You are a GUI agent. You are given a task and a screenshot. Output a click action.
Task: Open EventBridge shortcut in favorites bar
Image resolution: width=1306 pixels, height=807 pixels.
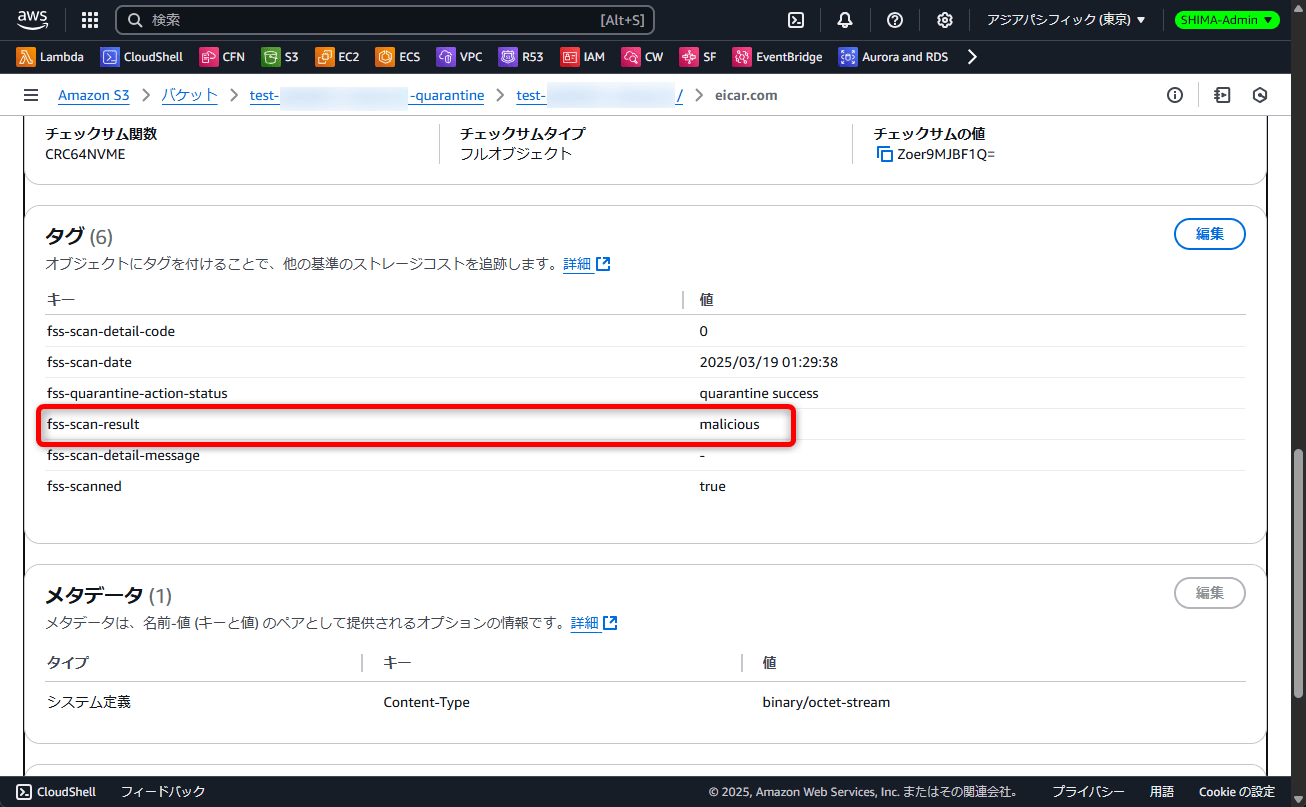point(778,57)
